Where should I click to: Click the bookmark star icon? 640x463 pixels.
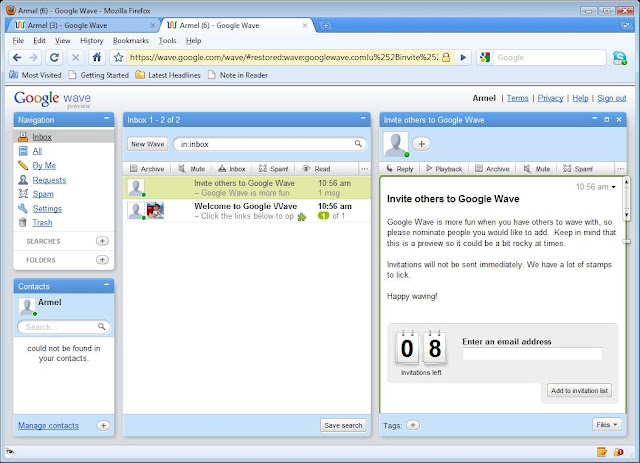click(118, 58)
